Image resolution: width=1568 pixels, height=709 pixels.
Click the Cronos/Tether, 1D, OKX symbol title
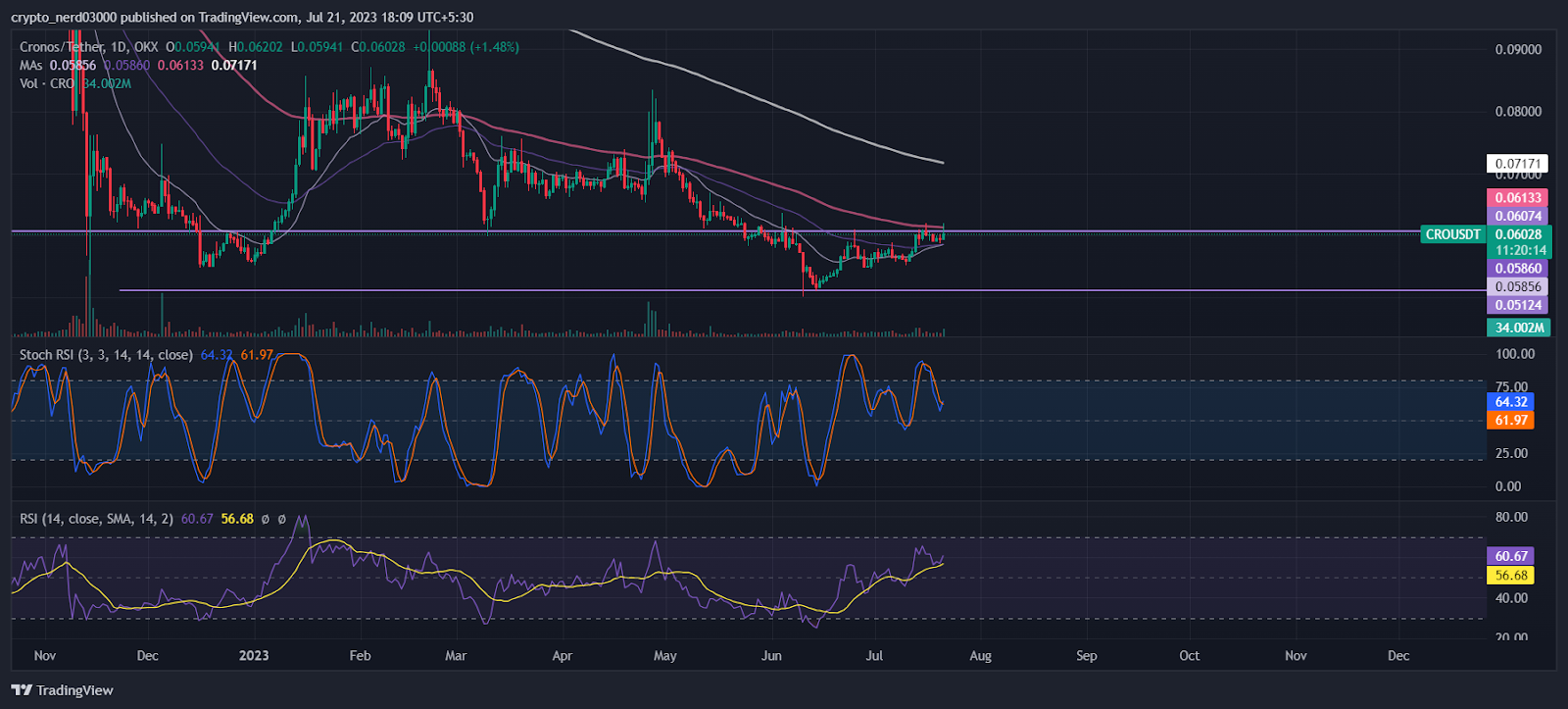[89, 47]
